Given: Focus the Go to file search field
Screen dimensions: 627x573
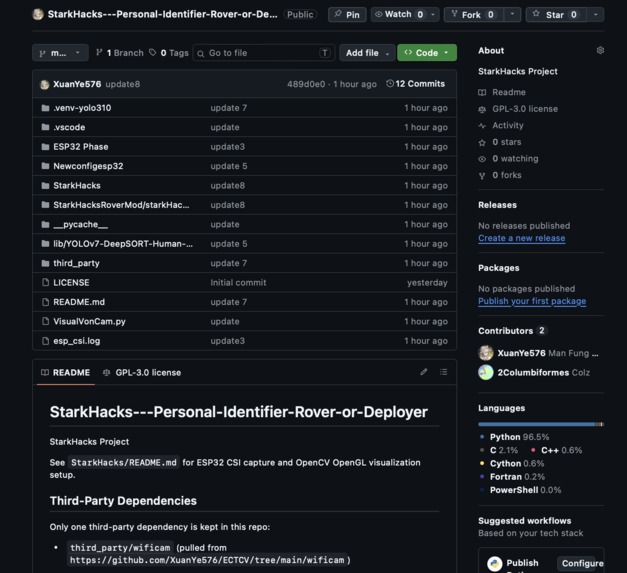Looking at the screenshot, I should [x=264, y=53].
